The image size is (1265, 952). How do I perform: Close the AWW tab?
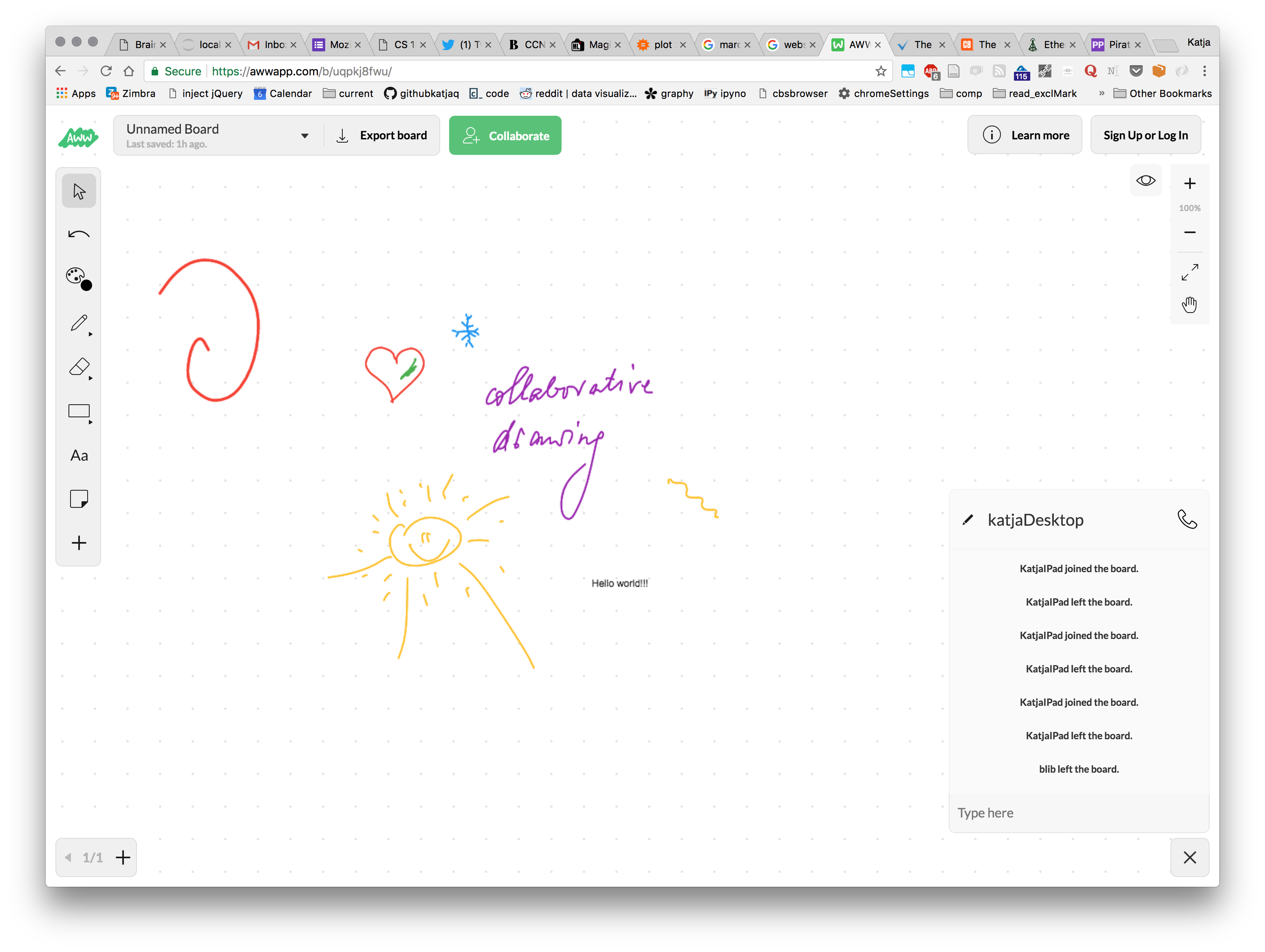click(878, 44)
